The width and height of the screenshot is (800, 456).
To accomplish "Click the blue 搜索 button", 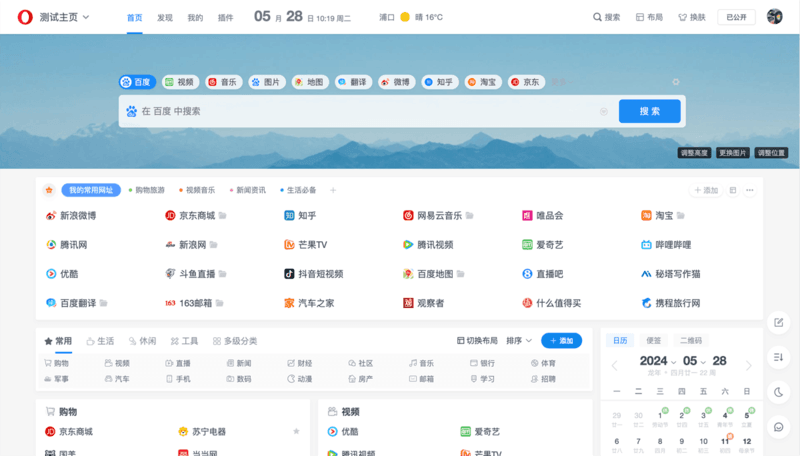I will click(649, 111).
